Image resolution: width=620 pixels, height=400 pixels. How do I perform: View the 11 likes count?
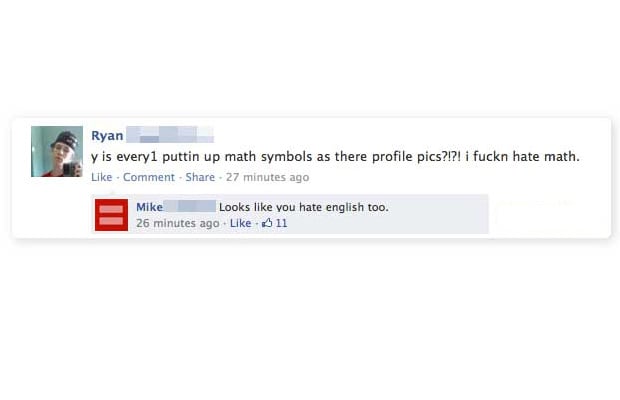point(282,223)
